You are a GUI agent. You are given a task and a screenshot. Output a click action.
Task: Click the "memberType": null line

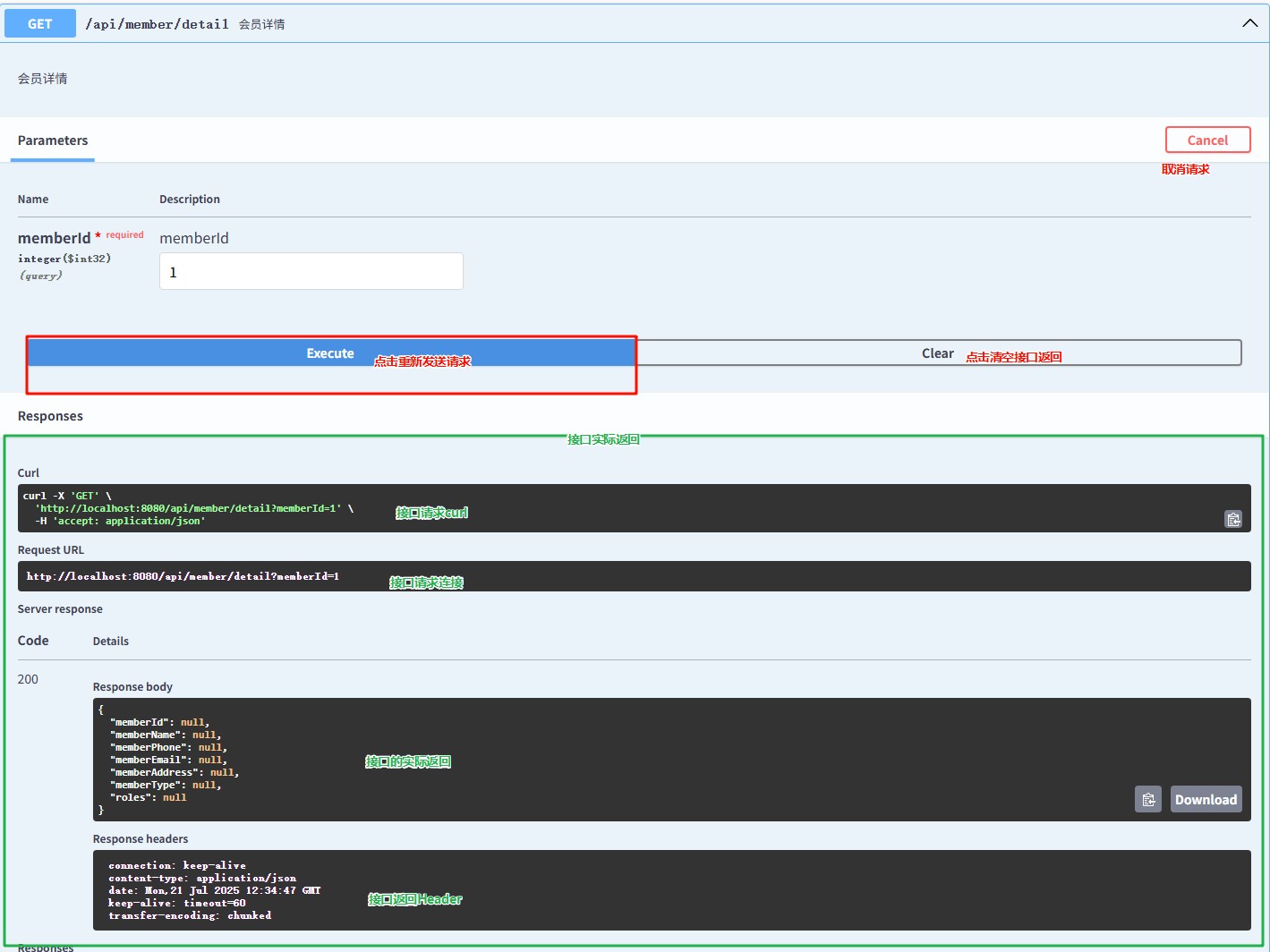(166, 785)
